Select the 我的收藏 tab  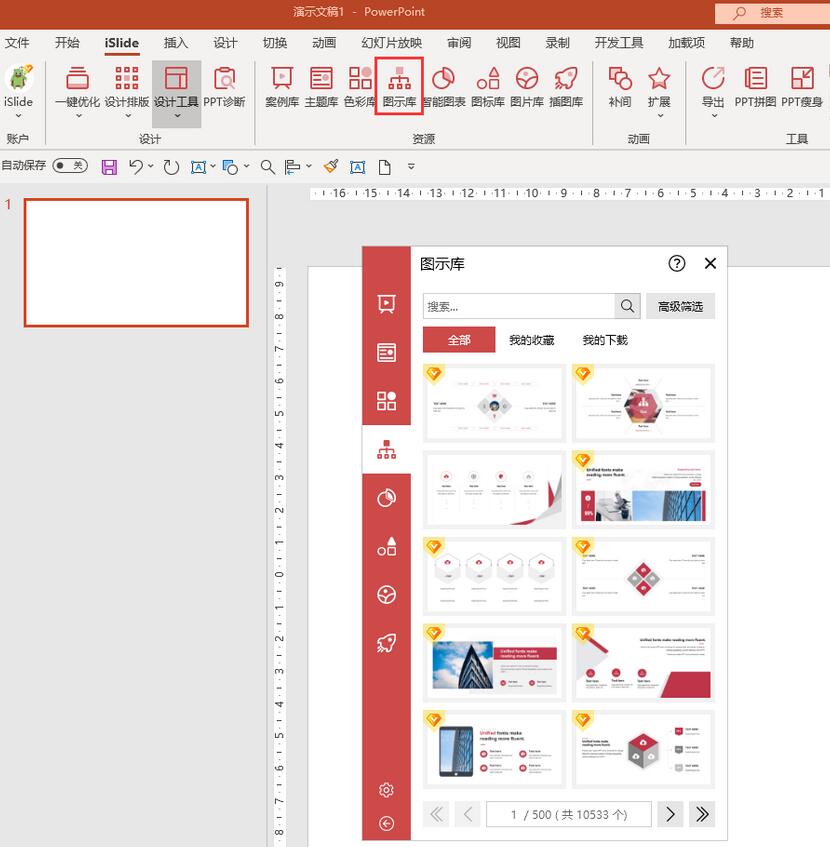531,340
